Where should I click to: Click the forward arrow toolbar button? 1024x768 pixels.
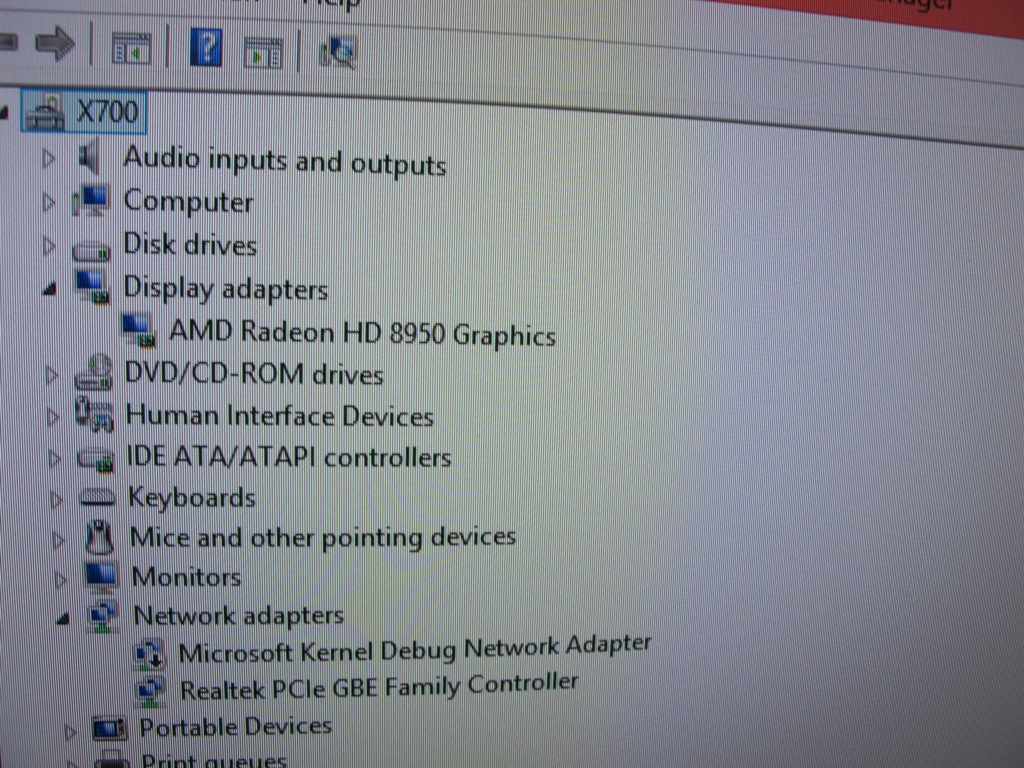coord(56,42)
